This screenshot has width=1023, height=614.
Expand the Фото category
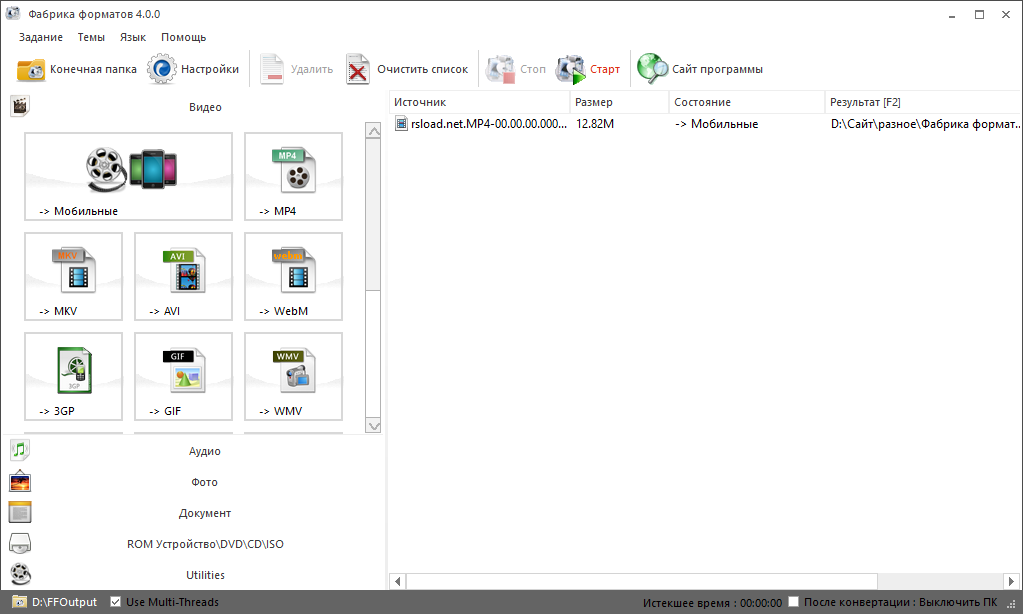(x=194, y=482)
